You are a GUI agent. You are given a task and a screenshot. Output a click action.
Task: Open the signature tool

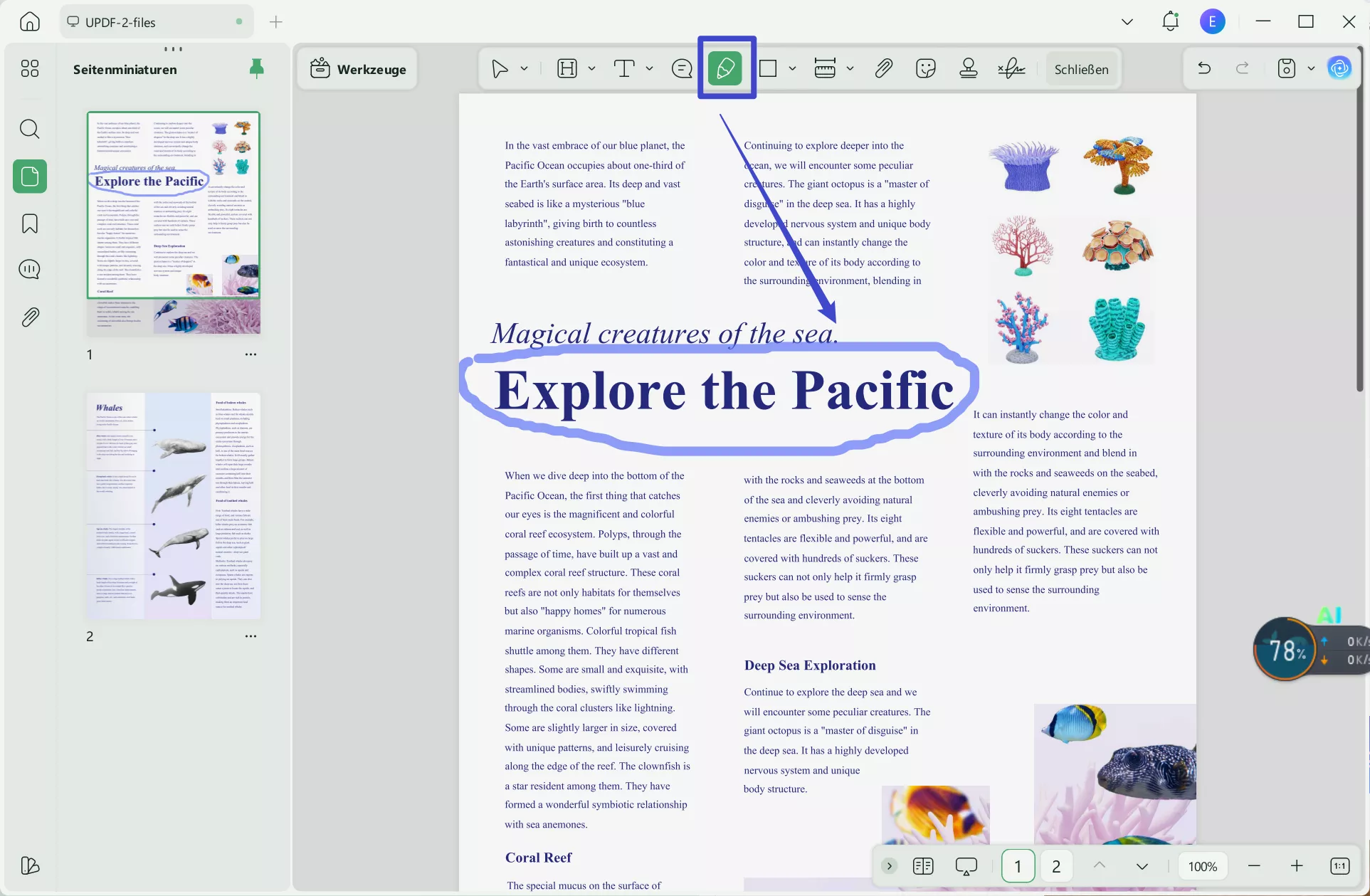tap(1011, 69)
